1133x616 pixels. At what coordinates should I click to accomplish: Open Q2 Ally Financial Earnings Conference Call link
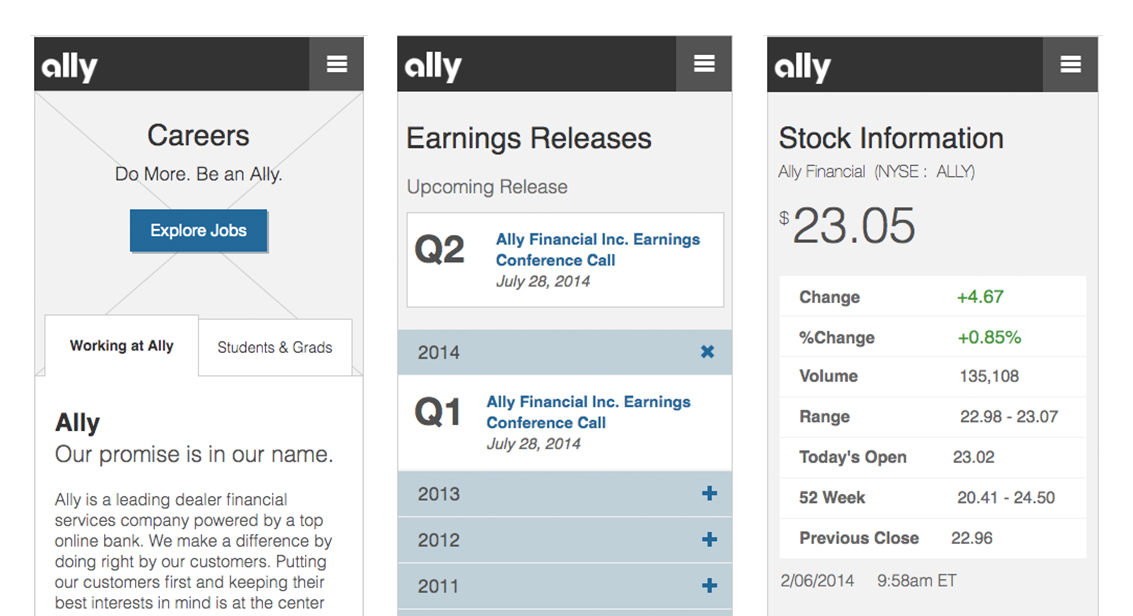pyautogui.click(x=598, y=249)
